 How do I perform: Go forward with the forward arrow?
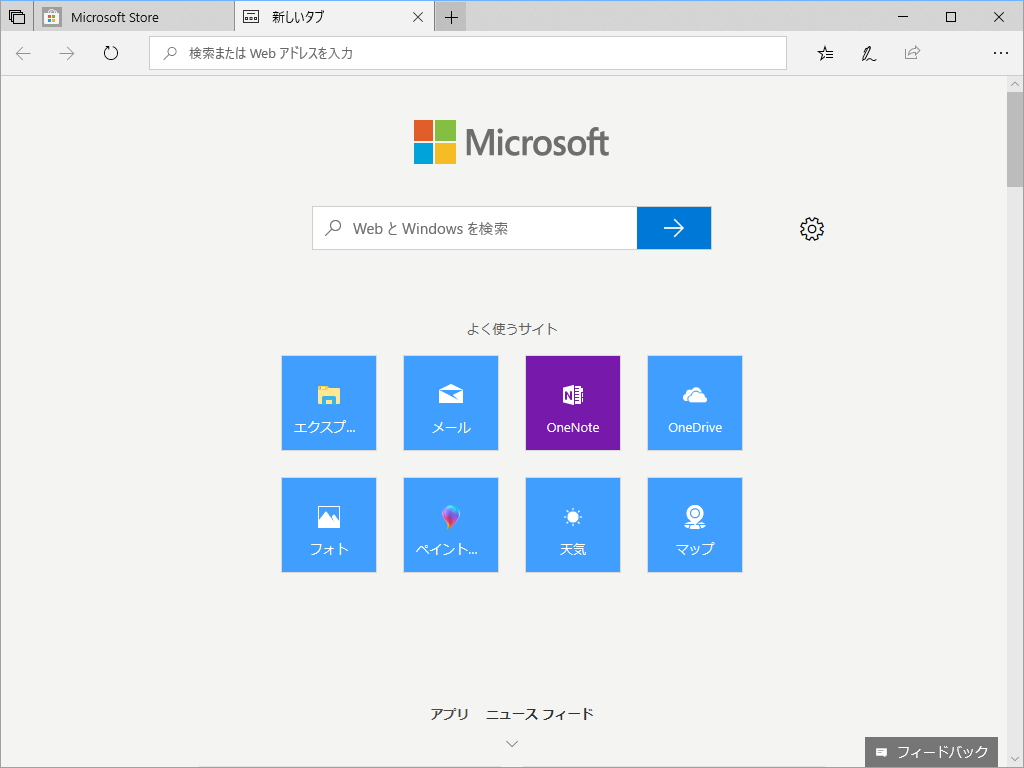(x=67, y=54)
